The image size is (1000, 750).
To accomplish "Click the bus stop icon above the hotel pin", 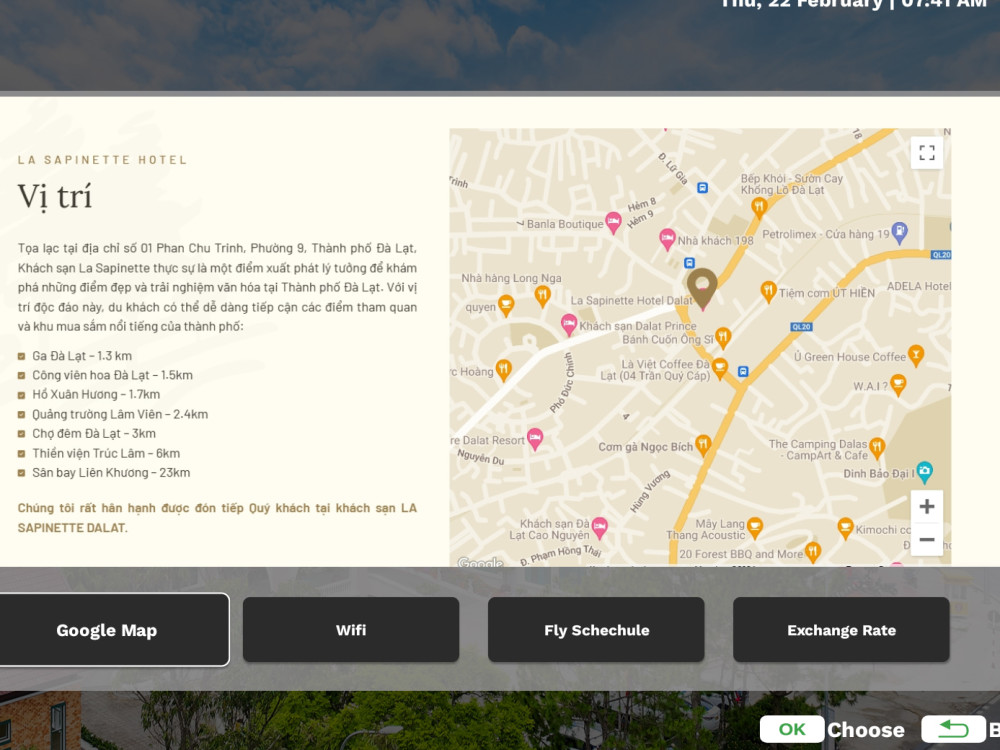I will tap(689, 263).
